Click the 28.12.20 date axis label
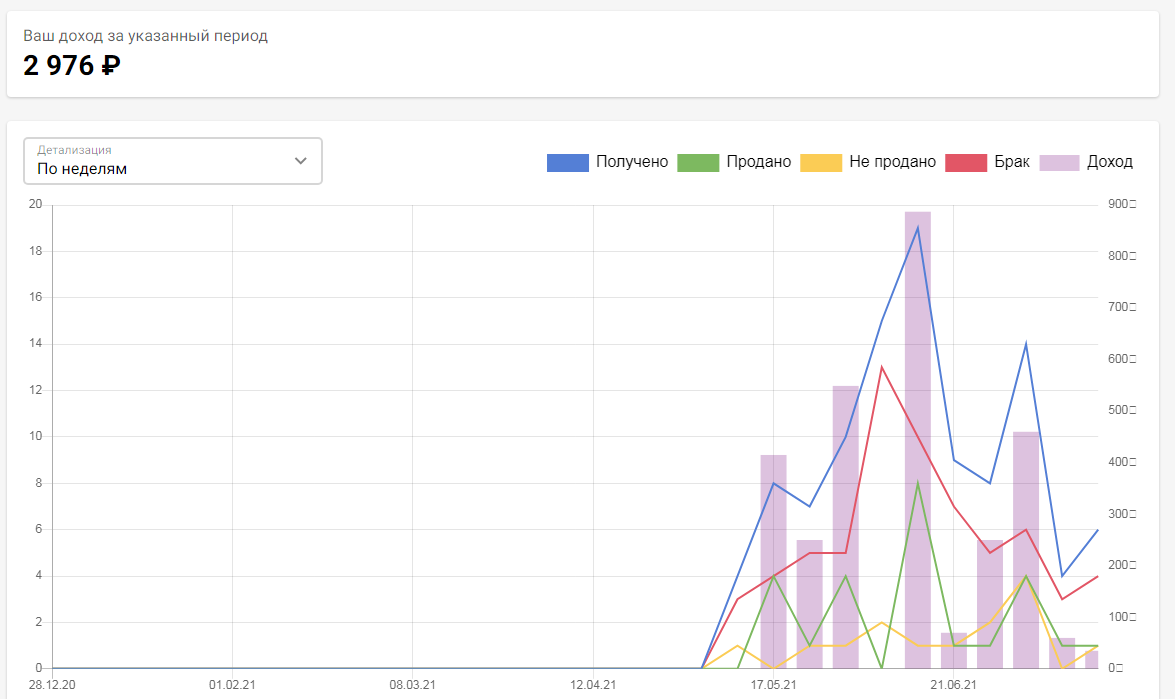This screenshot has width=1175, height=699. (52, 685)
